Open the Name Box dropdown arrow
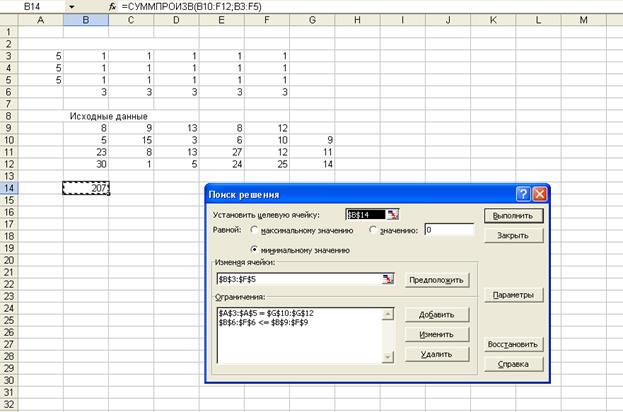Image resolution: width=623 pixels, height=412 pixels. tap(72, 6)
